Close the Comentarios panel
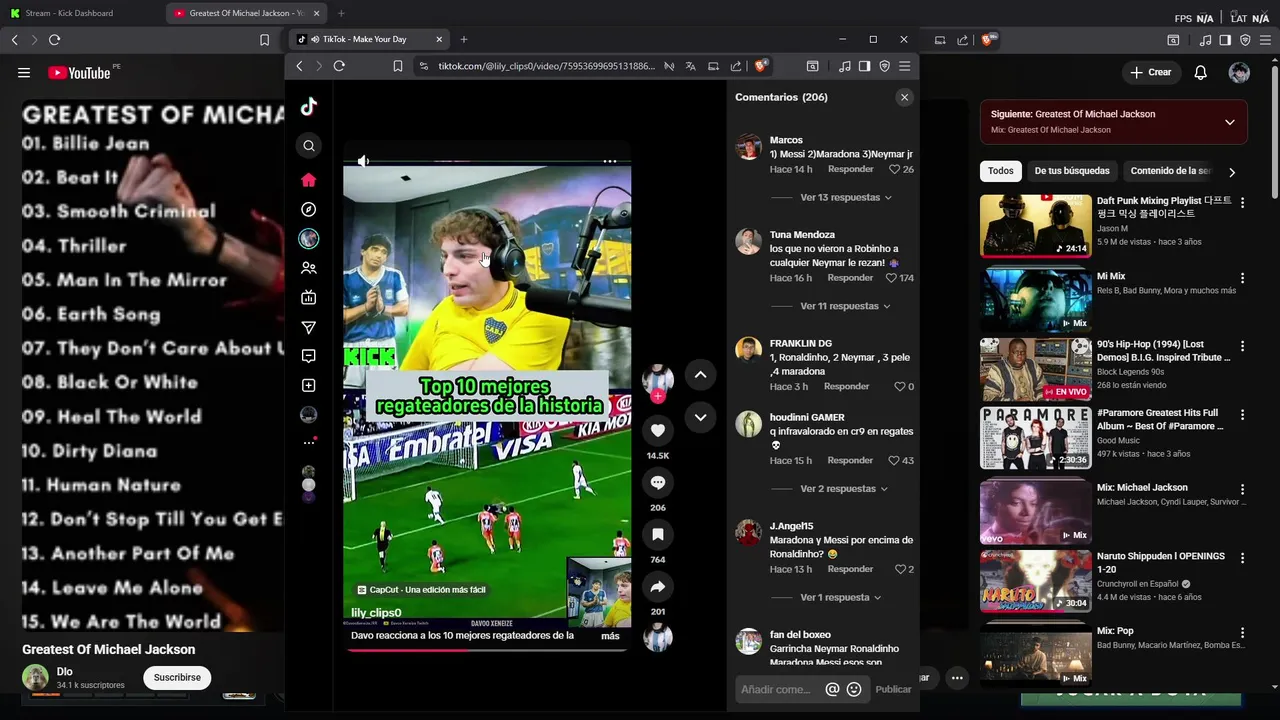Viewport: 1280px width, 720px height. click(x=904, y=97)
